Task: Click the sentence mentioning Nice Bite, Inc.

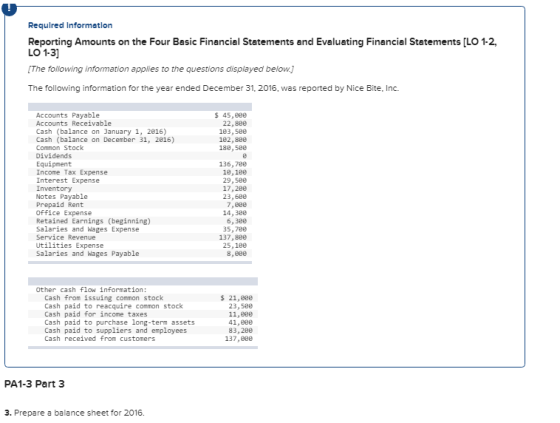Action: click(214, 88)
